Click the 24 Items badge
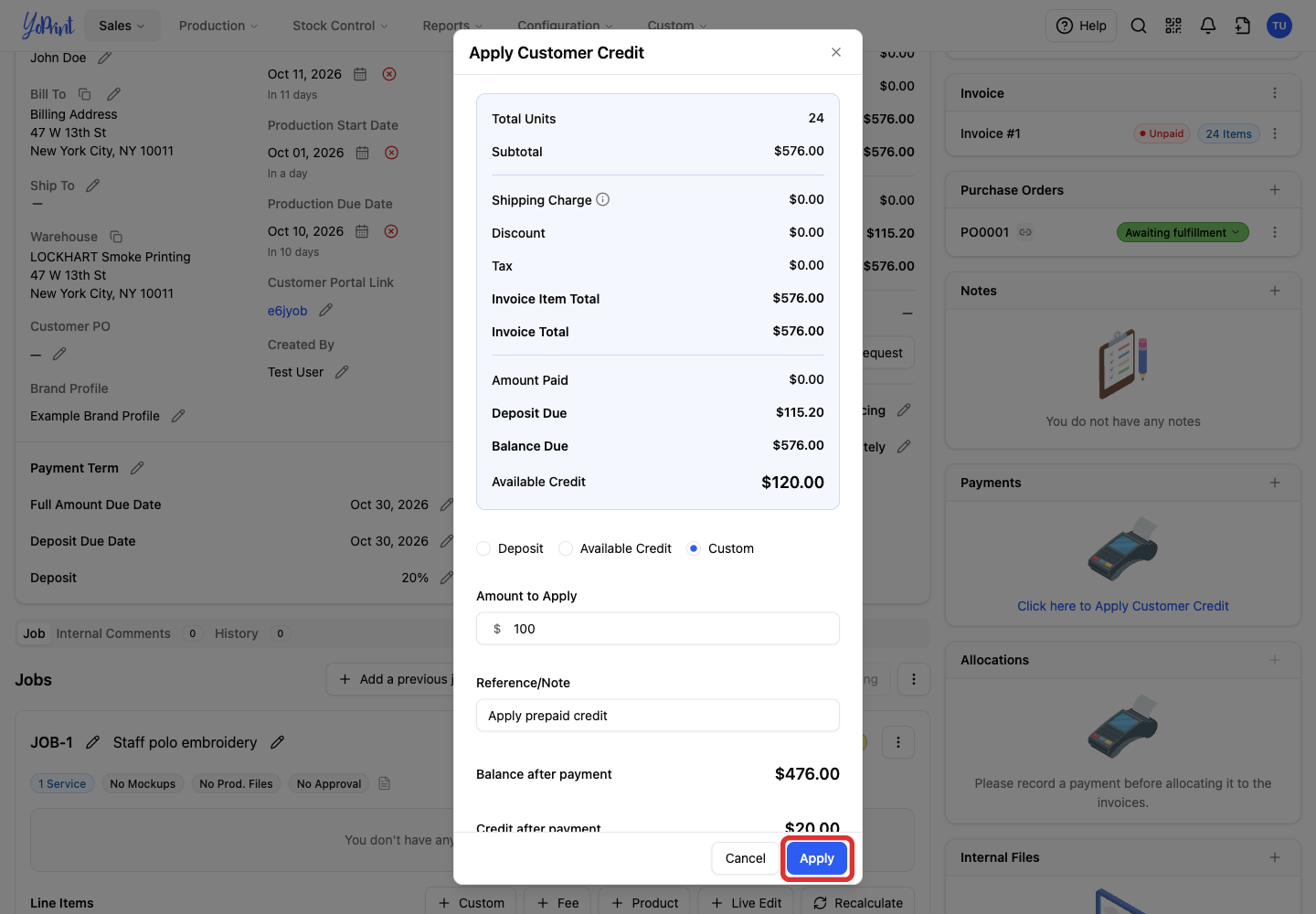The height and width of the screenshot is (914, 1316). (x=1228, y=133)
